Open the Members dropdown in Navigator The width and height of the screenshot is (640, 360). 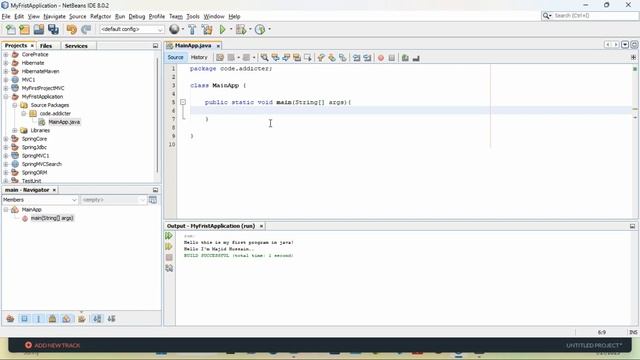click(40, 200)
